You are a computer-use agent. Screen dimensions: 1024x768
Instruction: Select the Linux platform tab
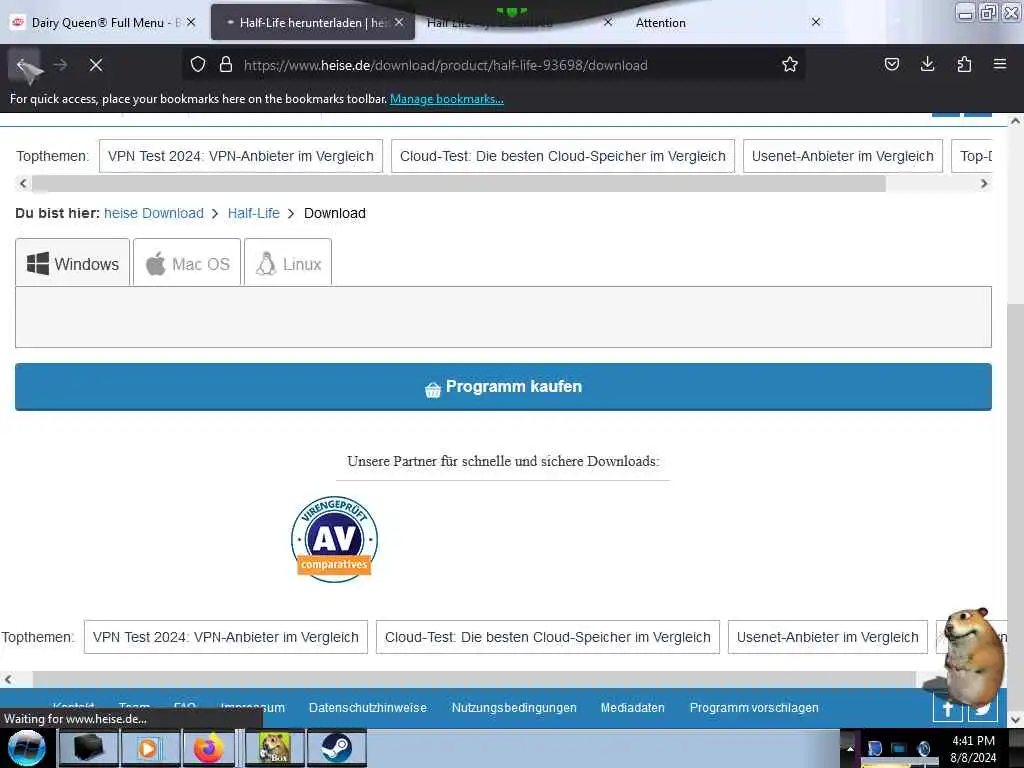pos(288,263)
